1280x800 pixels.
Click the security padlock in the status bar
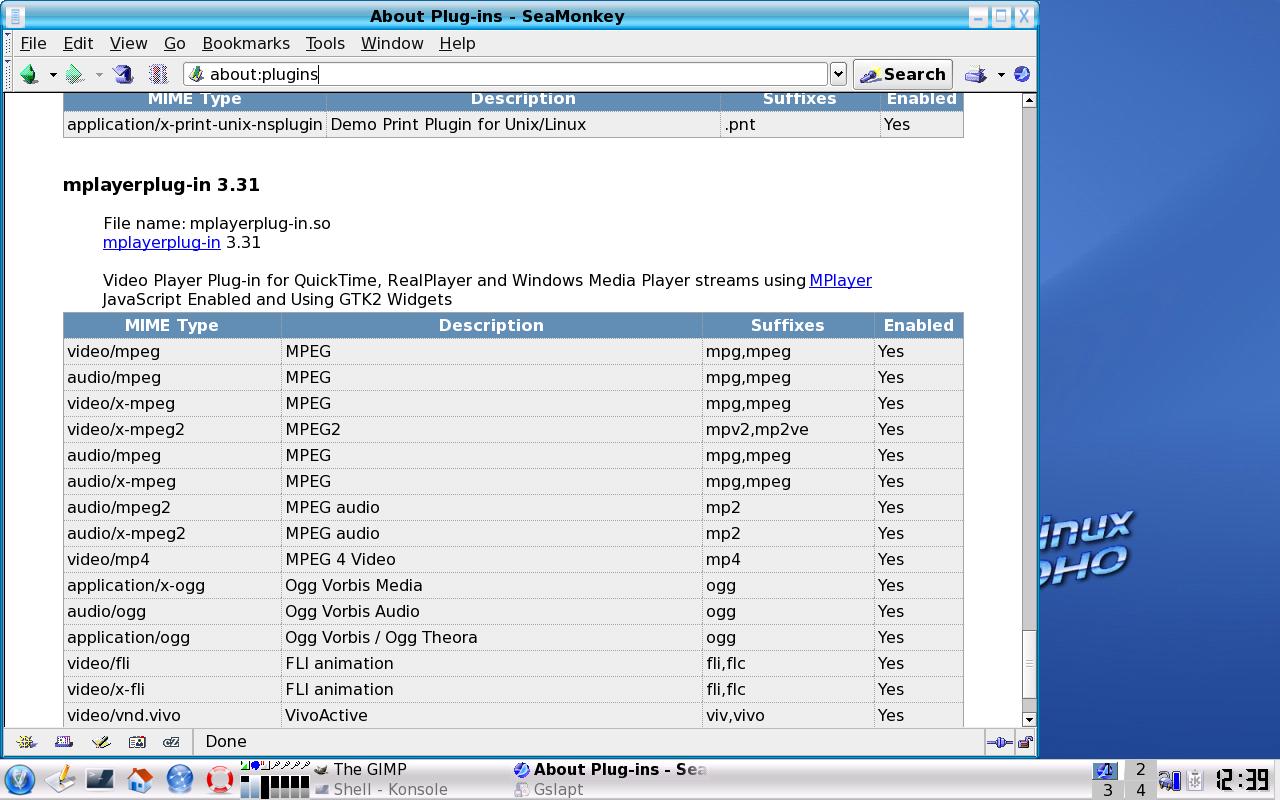click(1025, 742)
